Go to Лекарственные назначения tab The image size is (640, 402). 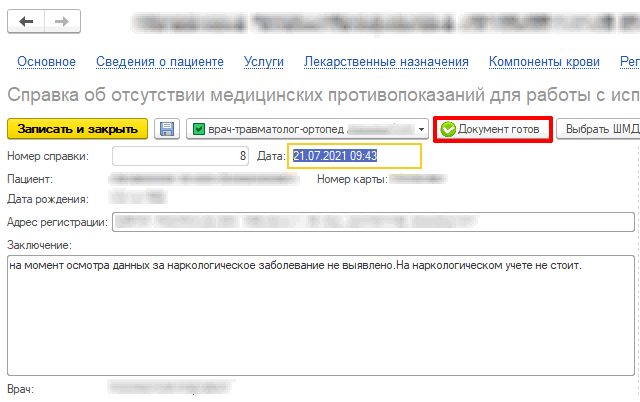click(x=386, y=62)
